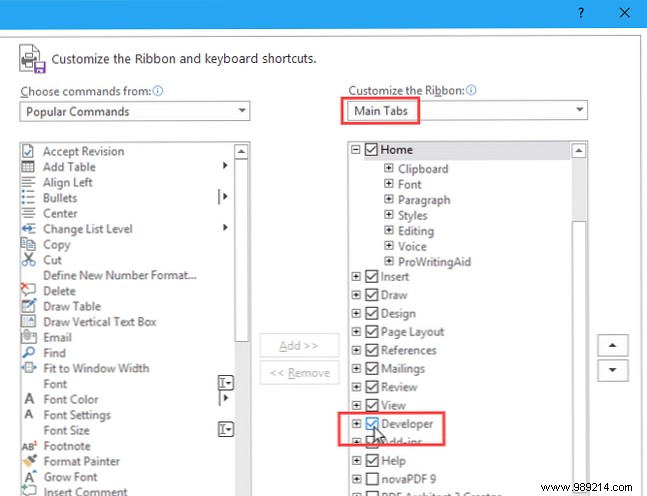The image size is (647, 496).
Task: Click the Accept Revision command icon
Action: point(28,151)
